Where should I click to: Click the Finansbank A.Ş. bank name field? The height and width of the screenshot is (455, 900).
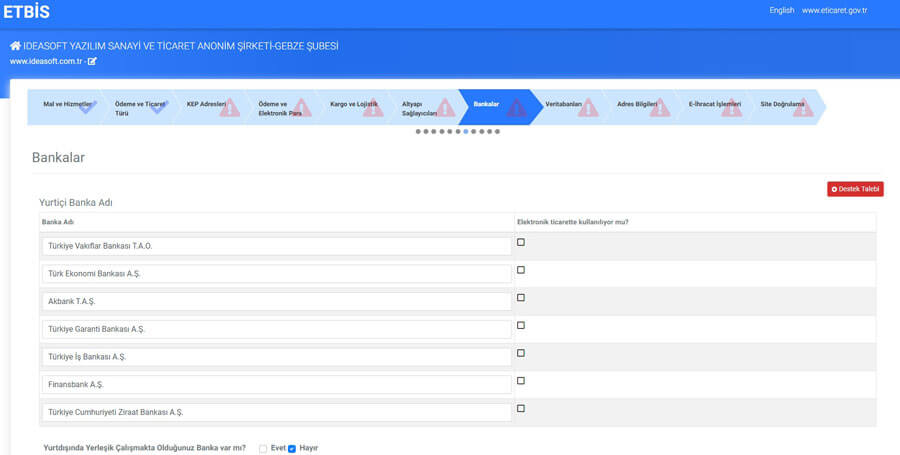[277, 384]
